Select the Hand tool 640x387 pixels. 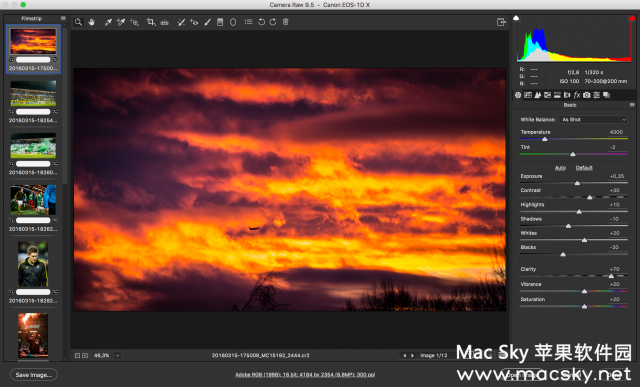click(91, 22)
